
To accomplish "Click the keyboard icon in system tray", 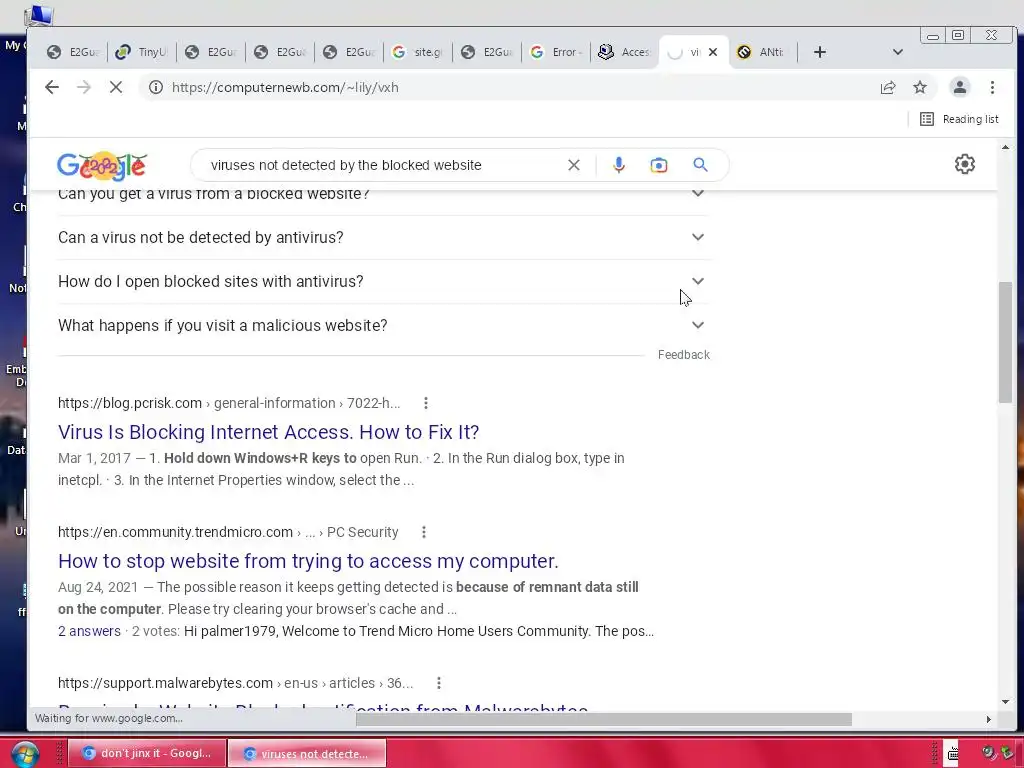I will (953, 754).
